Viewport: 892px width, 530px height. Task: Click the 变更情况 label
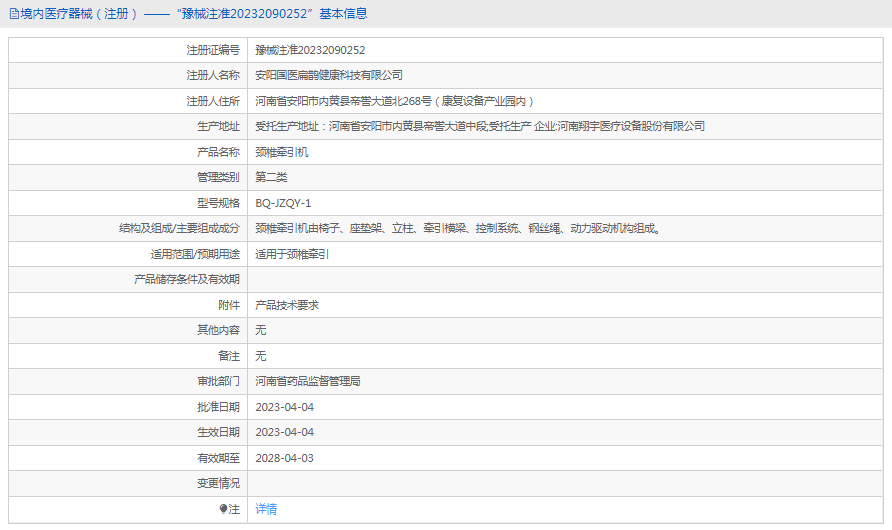click(x=218, y=483)
